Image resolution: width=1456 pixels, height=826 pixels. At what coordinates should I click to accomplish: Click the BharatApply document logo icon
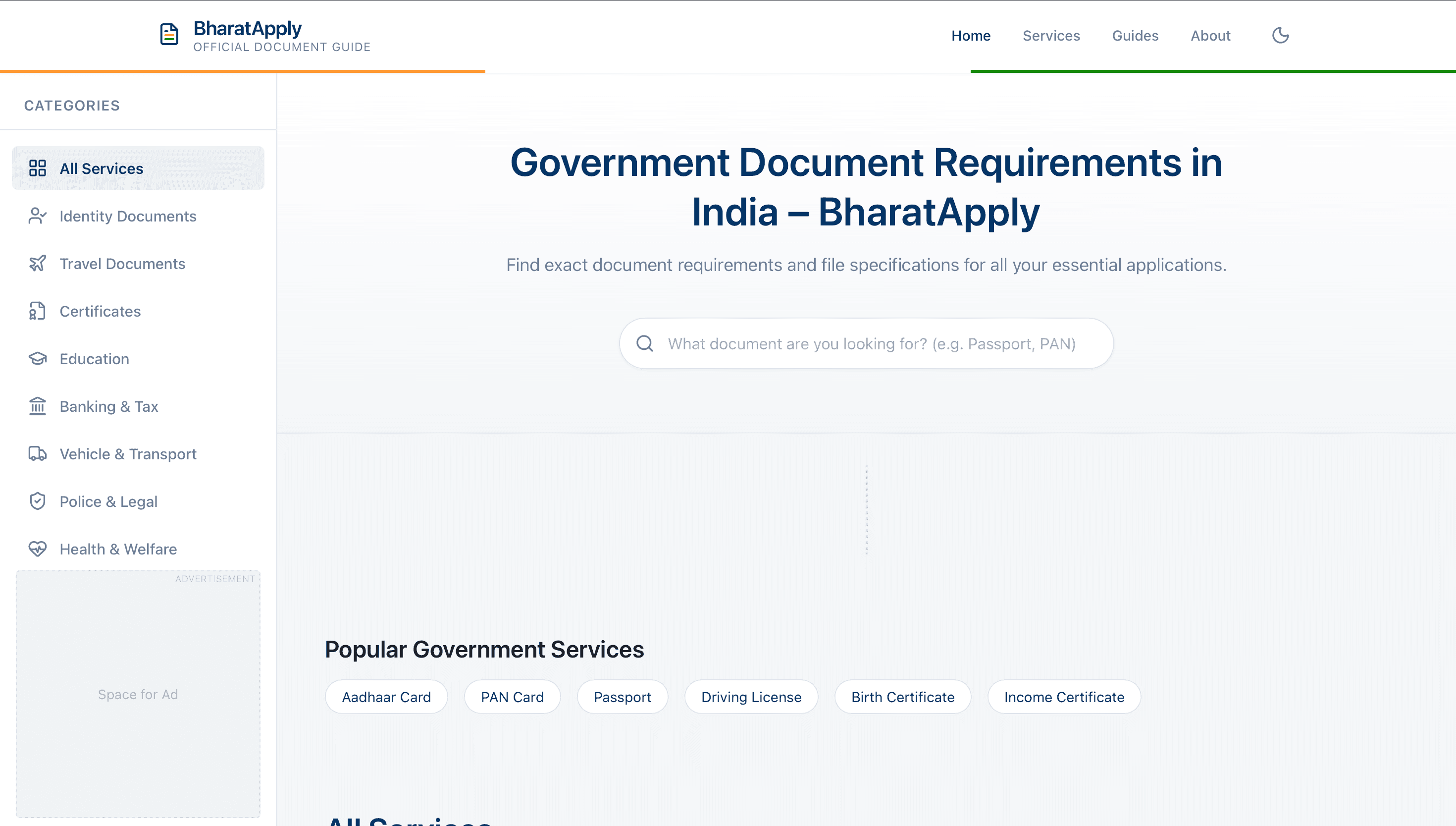(169, 35)
